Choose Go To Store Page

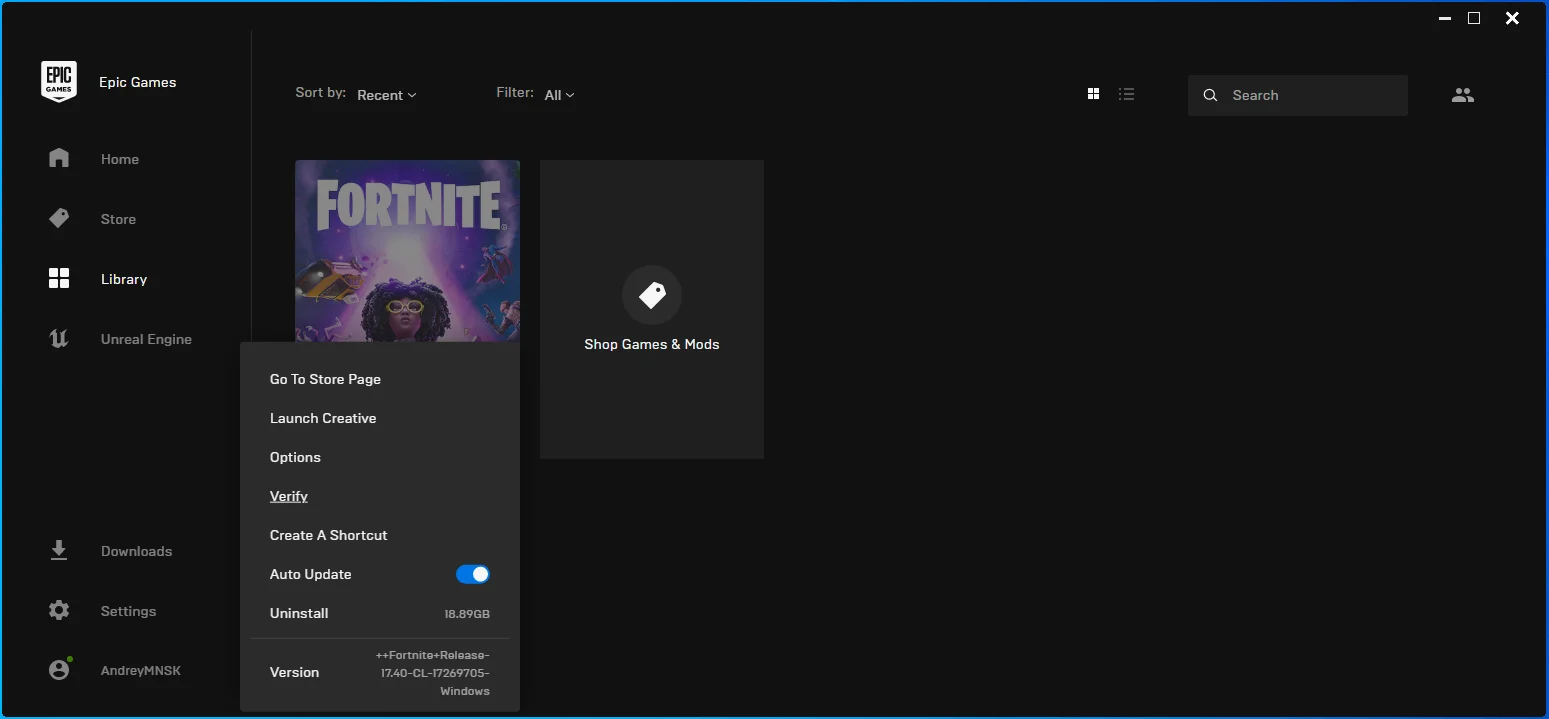325,379
